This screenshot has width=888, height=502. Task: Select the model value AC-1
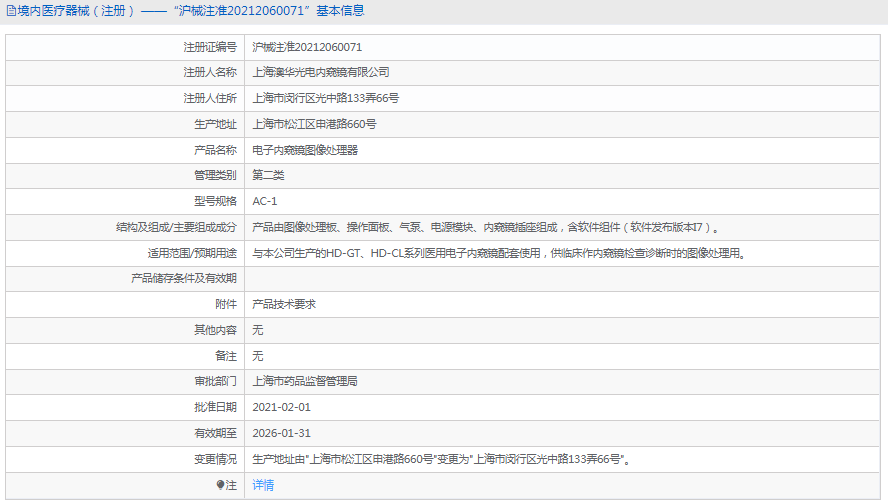(x=264, y=201)
